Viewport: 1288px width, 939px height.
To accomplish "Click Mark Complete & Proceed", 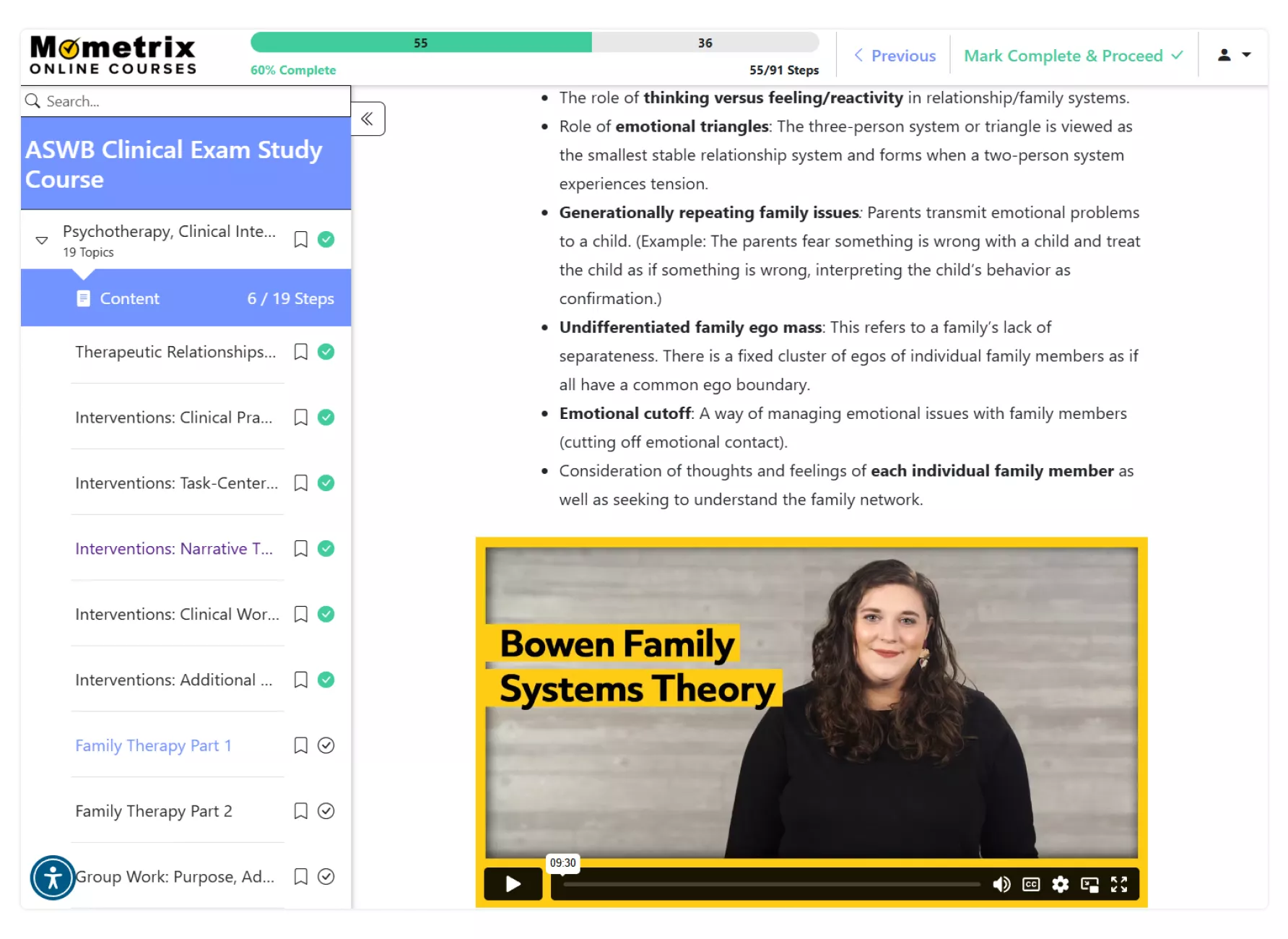I will (1073, 56).
